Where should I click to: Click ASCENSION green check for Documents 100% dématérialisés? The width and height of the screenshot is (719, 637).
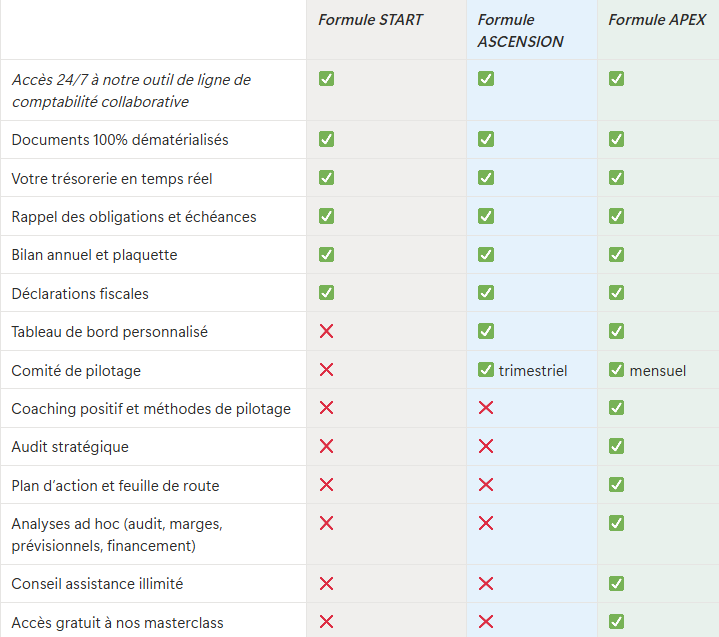[486, 139]
